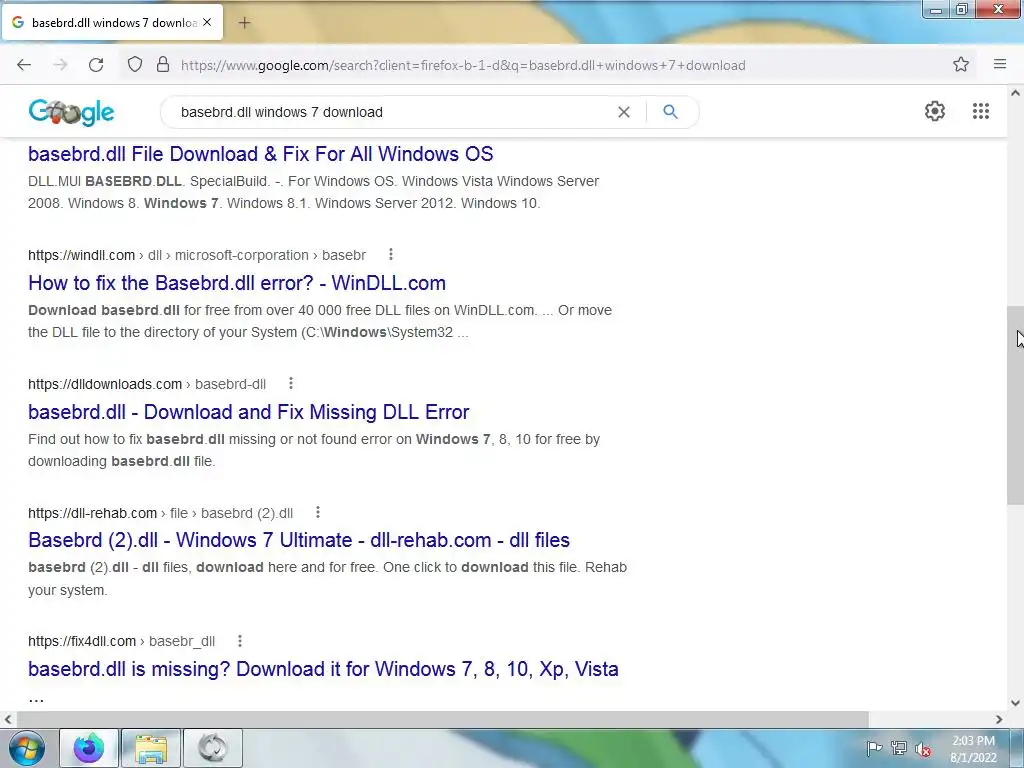Image resolution: width=1024 pixels, height=768 pixels.
Task: Open the shield tracking protection icon
Action: point(135,65)
